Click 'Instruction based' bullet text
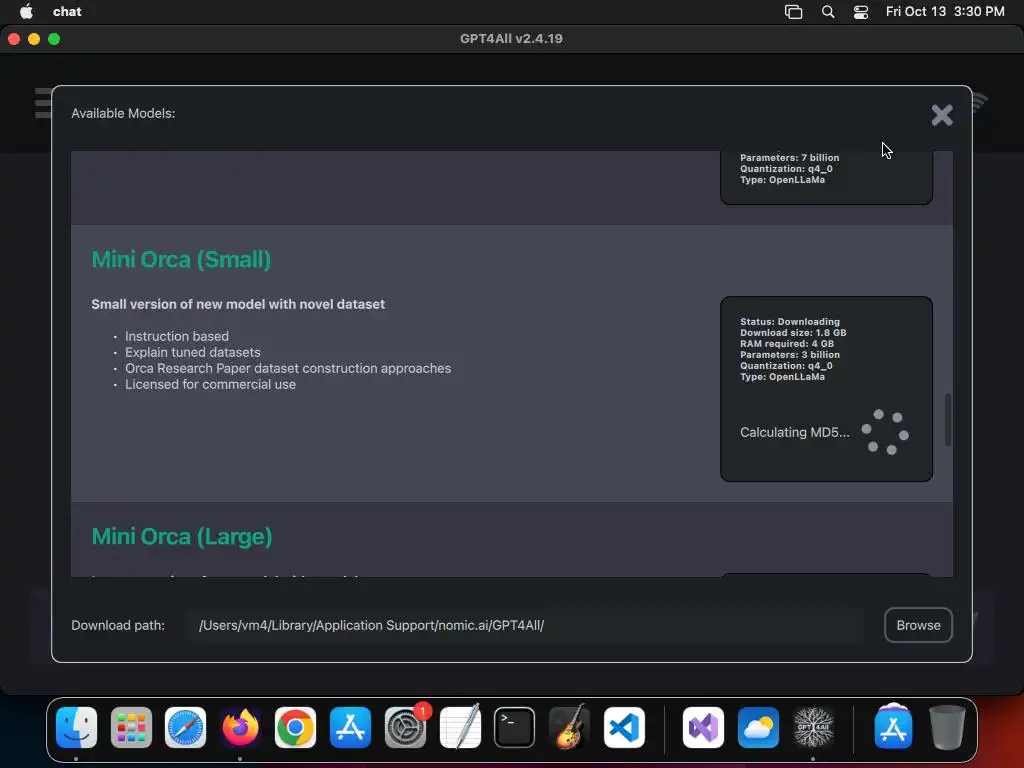The width and height of the screenshot is (1024, 768). [x=177, y=336]
